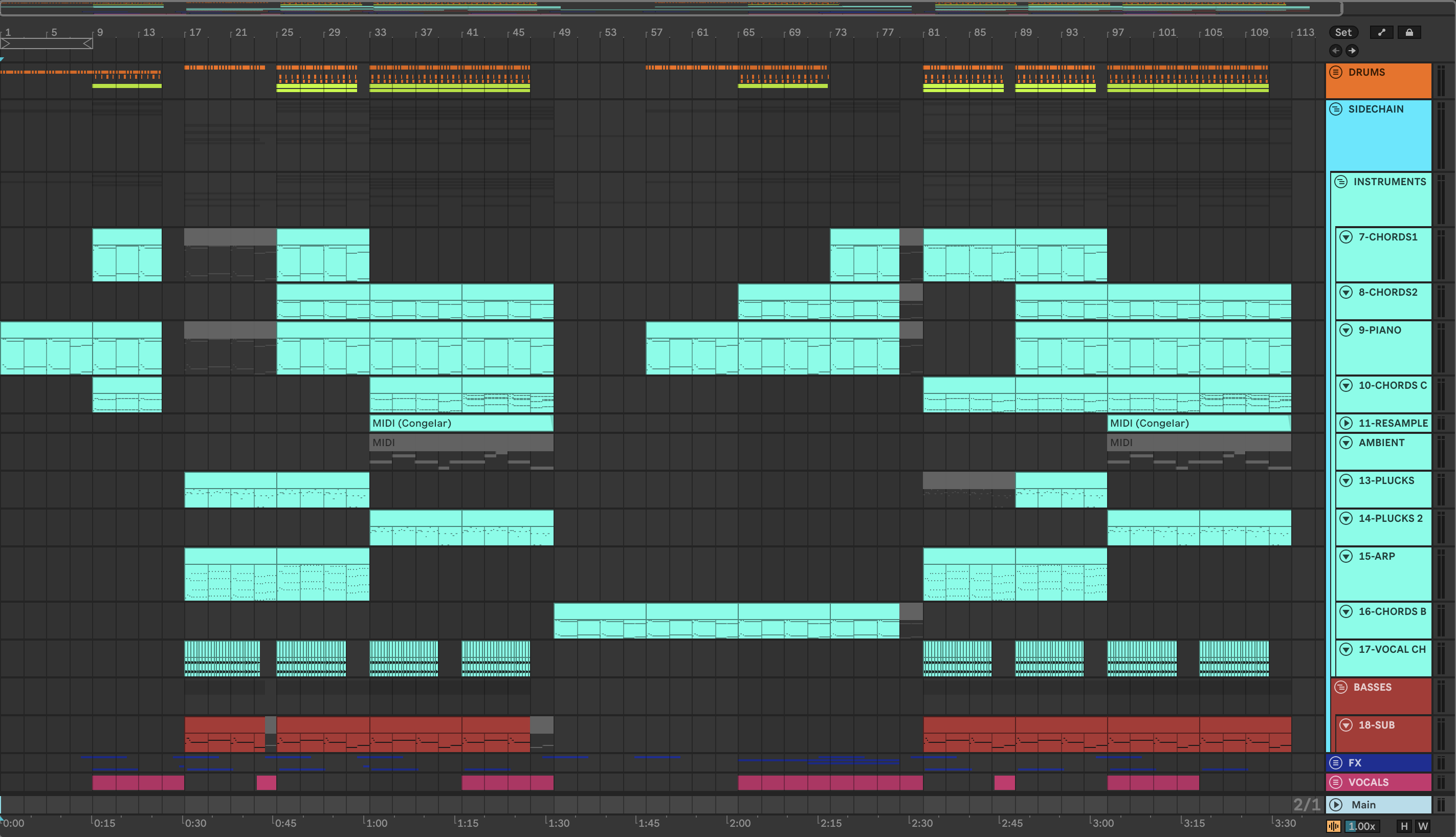The width and height of the screenshot is (1456, 837).
Task: Select the INSTRUMENTS group title
Action: point(1389,182)
